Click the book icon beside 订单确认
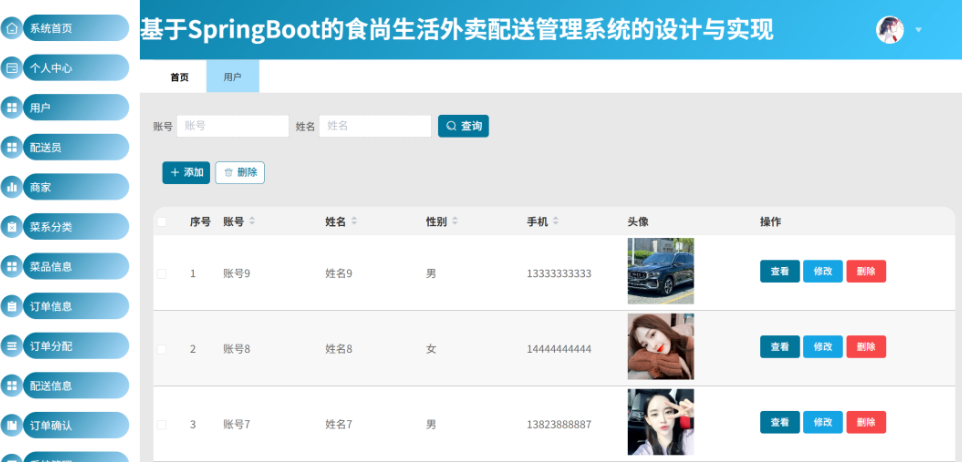 click(x=11, y=425)
